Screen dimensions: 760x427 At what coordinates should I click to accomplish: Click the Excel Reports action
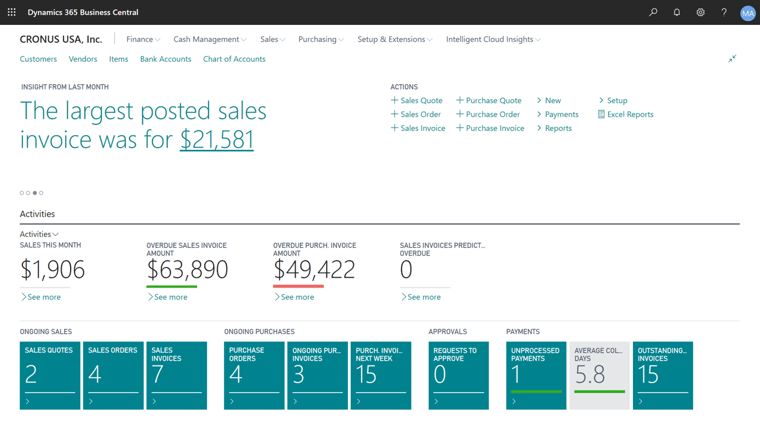pos(625,114)
